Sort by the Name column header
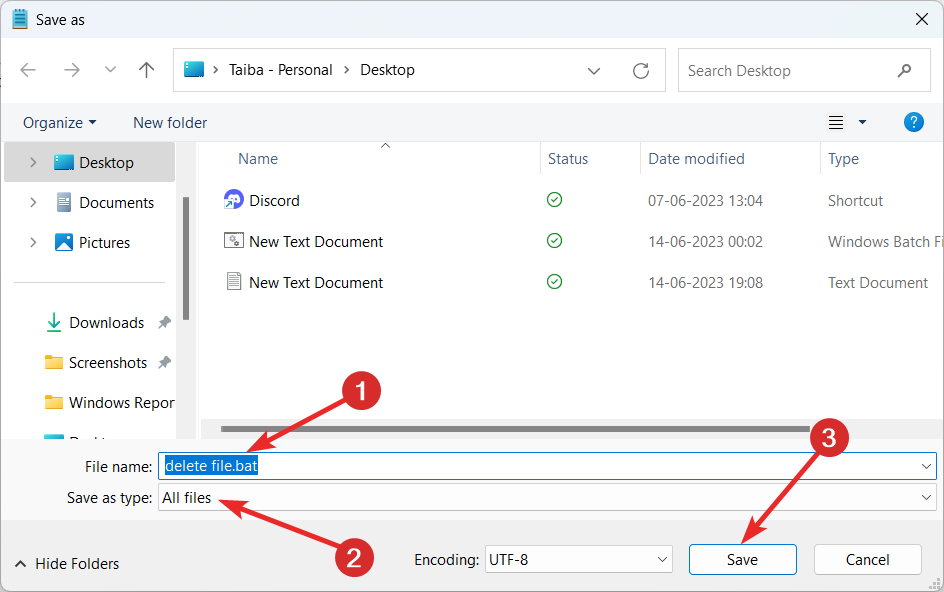The width and height of the screenshot is (944, 592). point(258,159)
